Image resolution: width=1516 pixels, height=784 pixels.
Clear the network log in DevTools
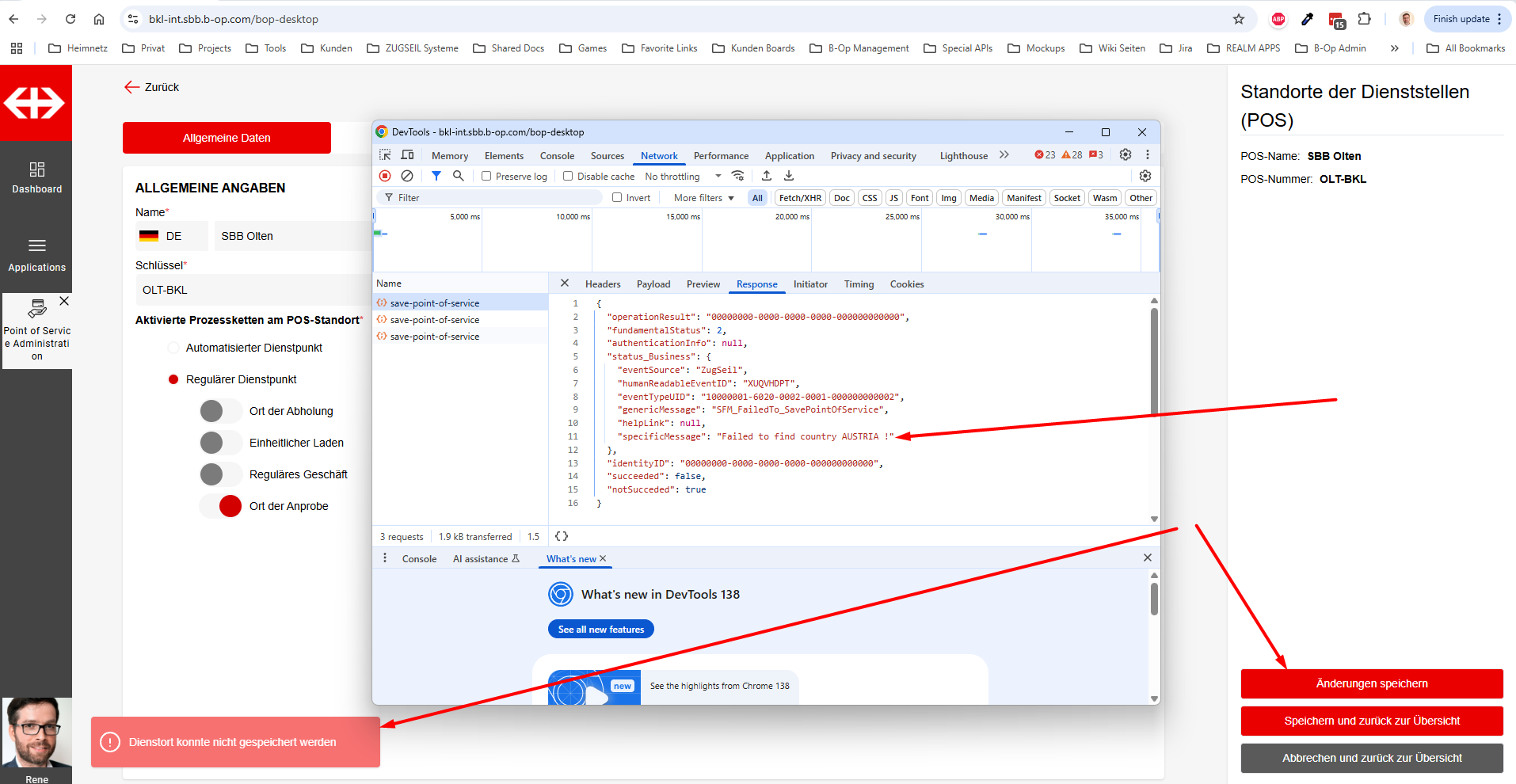tap(407, 176)
